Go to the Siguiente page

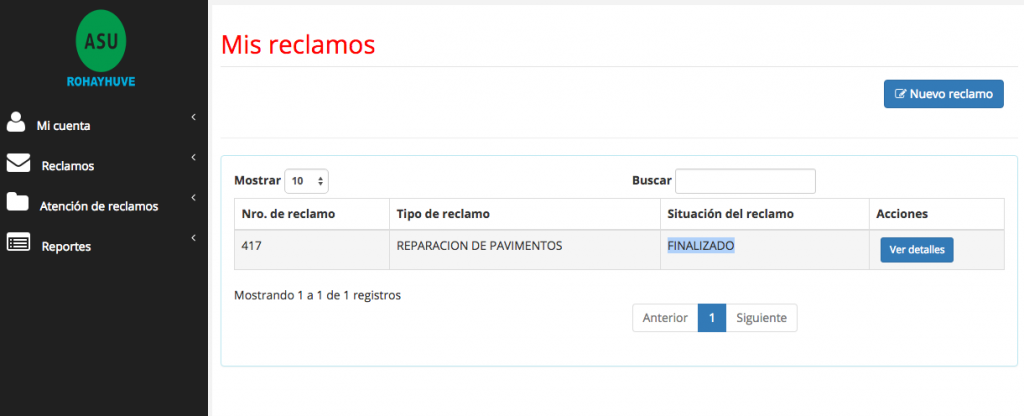(x=761, y=318)
